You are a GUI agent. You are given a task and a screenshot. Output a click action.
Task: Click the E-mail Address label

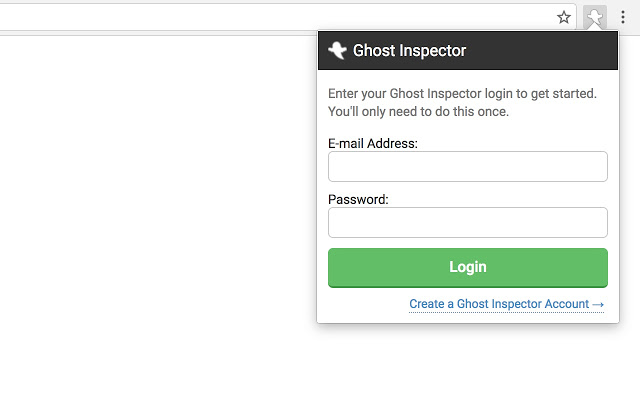click(373, 144)
